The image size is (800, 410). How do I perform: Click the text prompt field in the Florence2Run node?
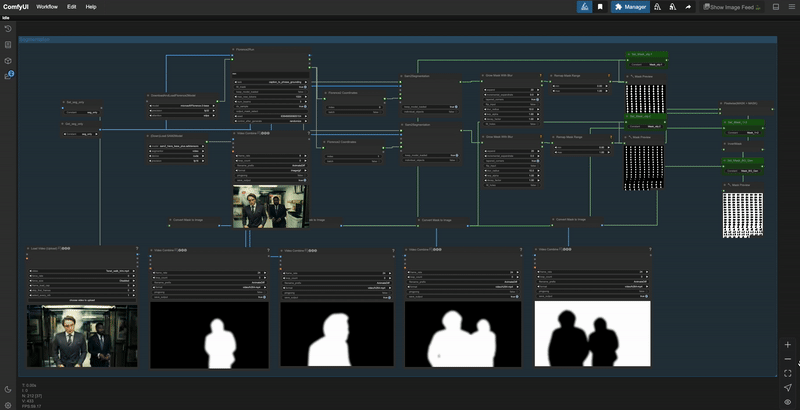[270, 74]
